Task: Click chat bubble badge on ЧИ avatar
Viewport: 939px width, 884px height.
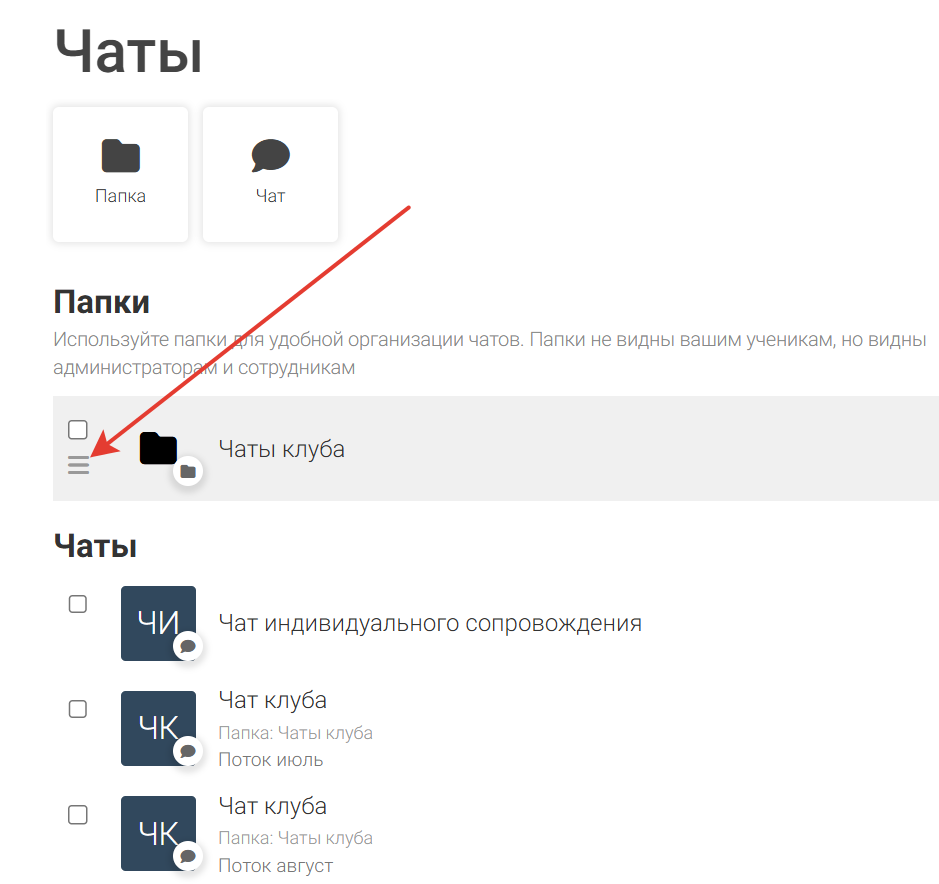Action: point(188,646)
